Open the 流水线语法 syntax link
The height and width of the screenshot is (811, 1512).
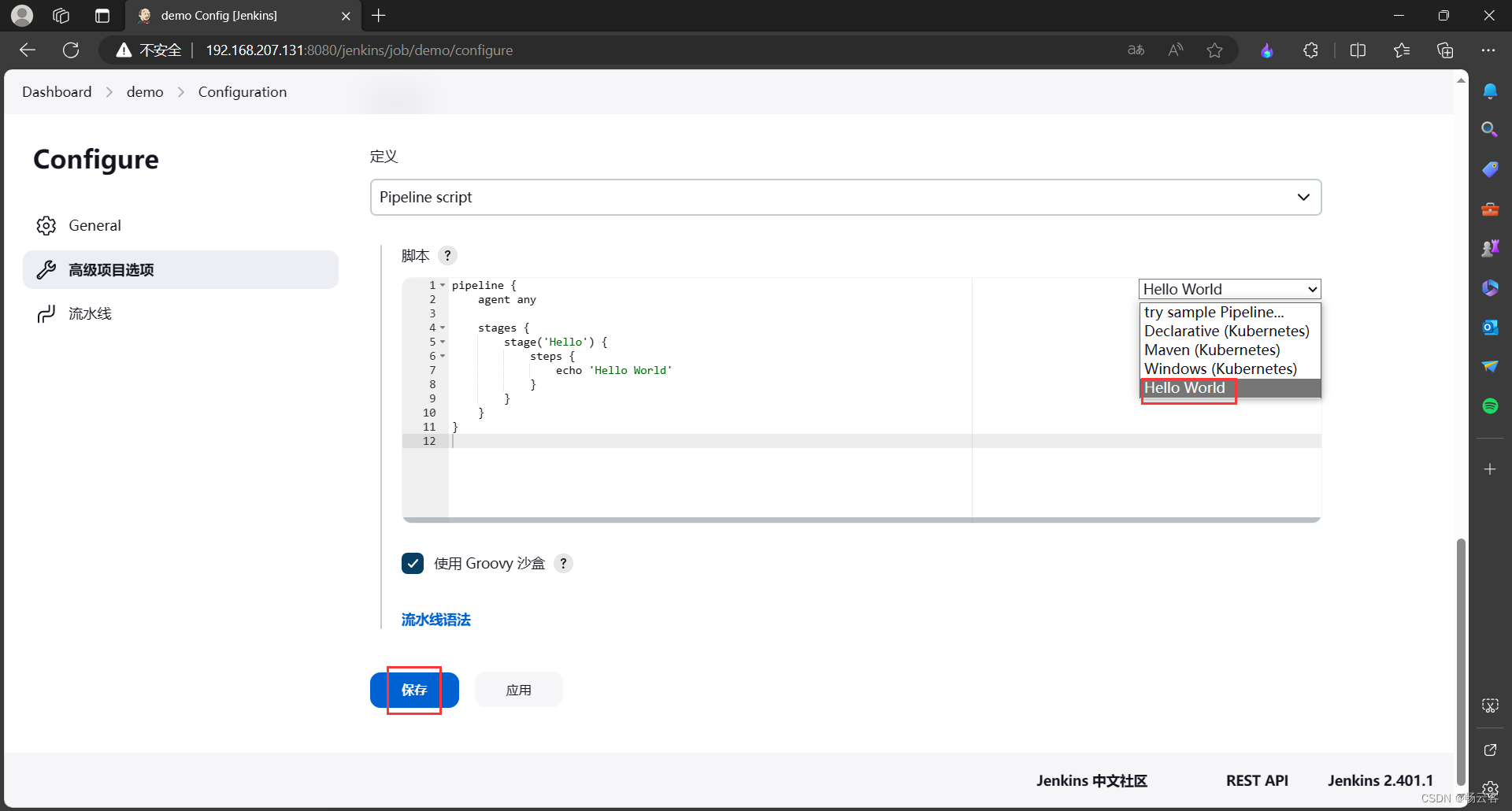tap(435, 620)
